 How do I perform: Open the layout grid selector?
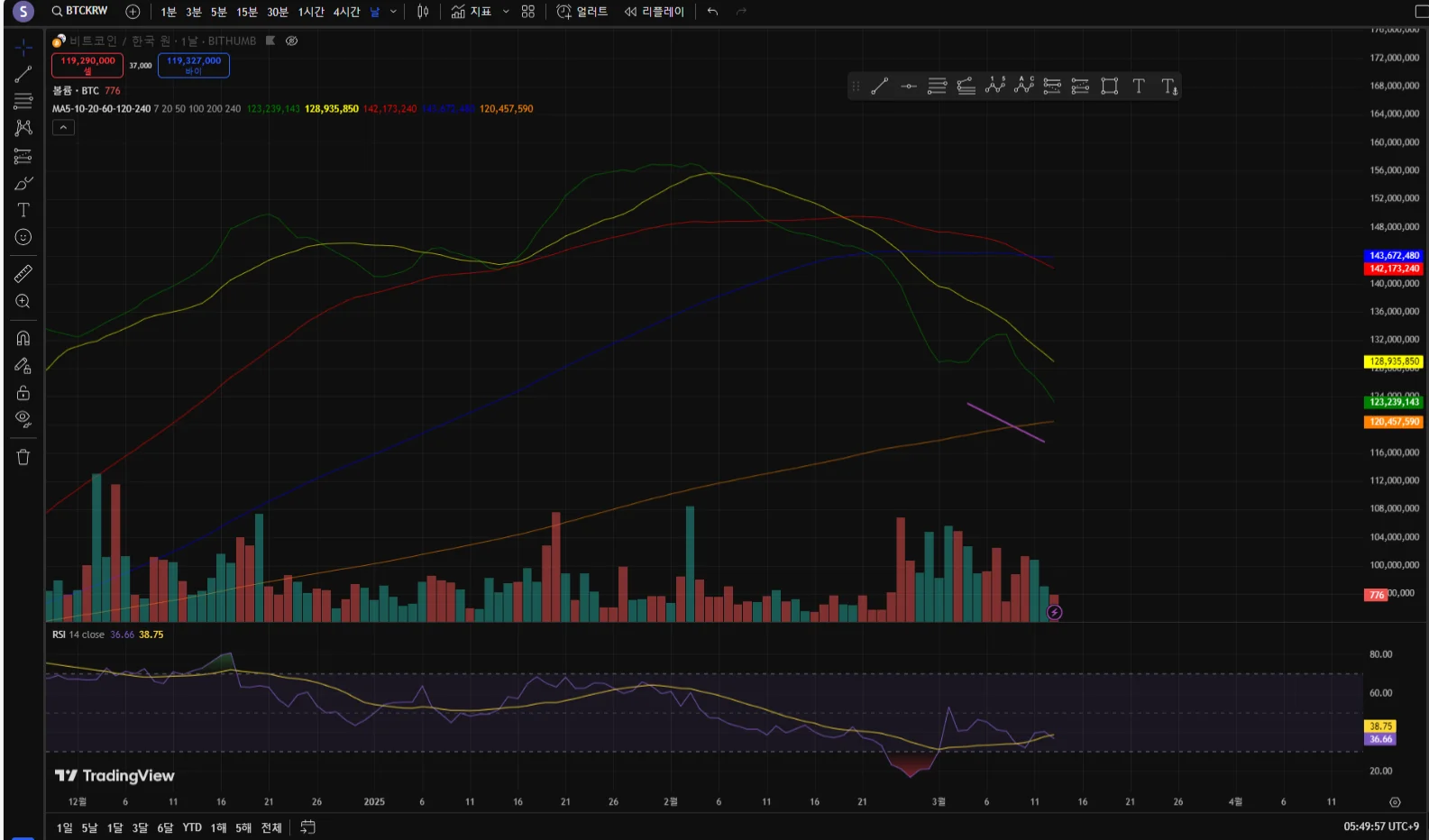click(x=528, y=12)
